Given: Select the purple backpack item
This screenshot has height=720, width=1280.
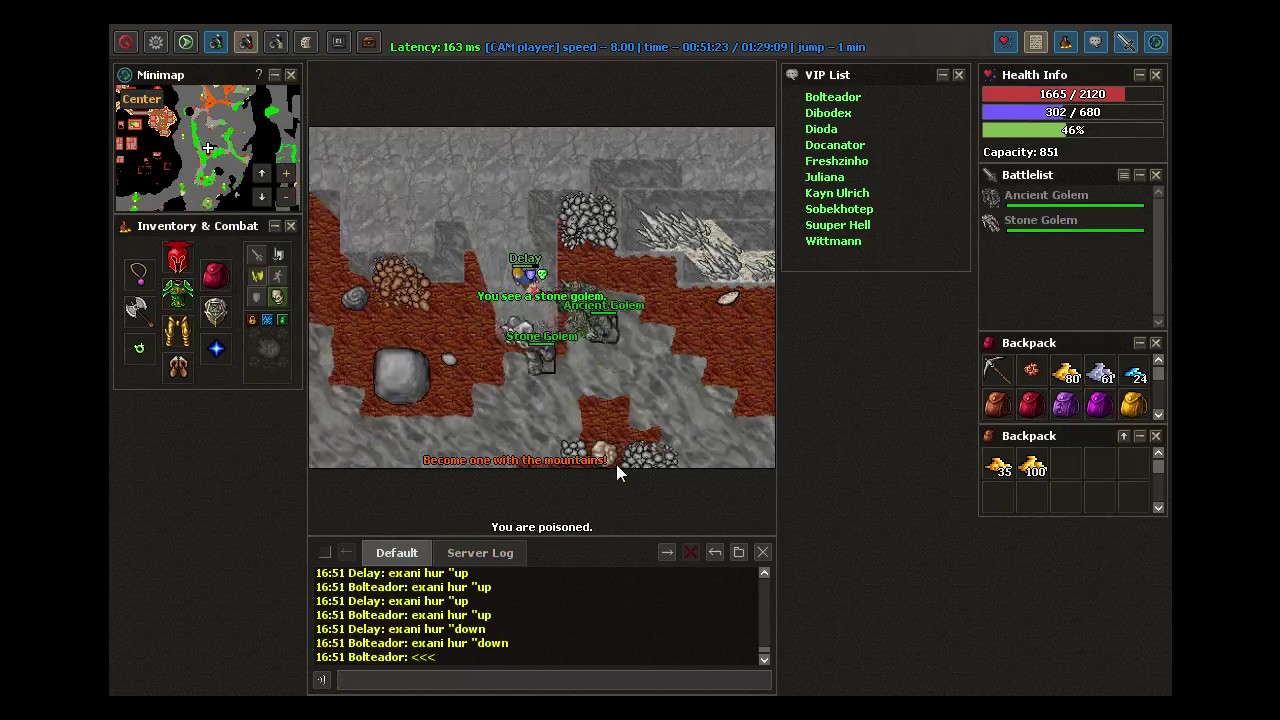Looking at the screenshot, I should 1065,404.
